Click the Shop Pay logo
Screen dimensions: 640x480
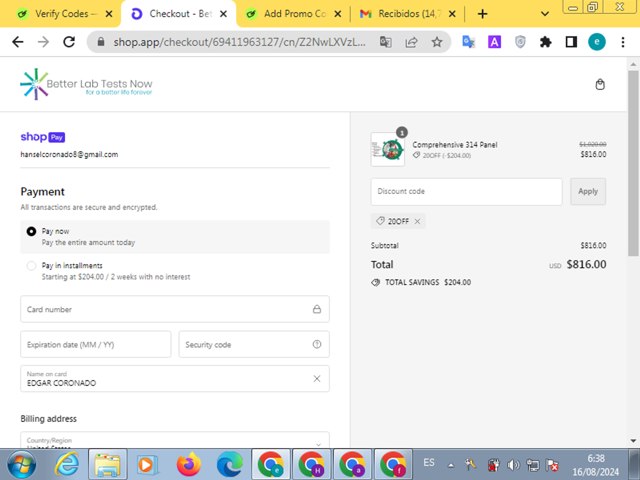coord(43,137)
